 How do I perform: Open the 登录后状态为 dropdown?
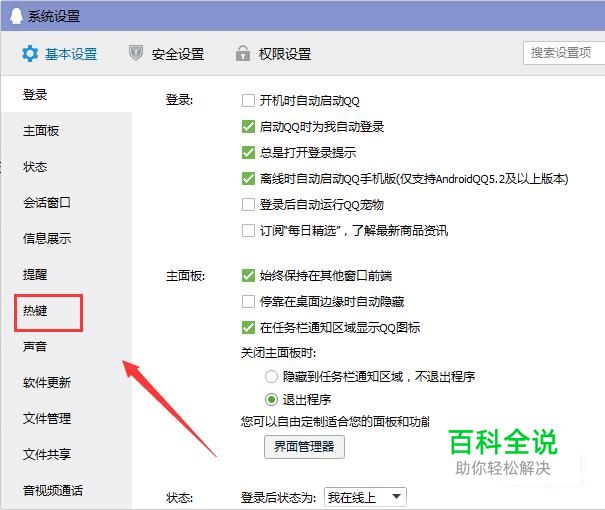pos(365,497)
